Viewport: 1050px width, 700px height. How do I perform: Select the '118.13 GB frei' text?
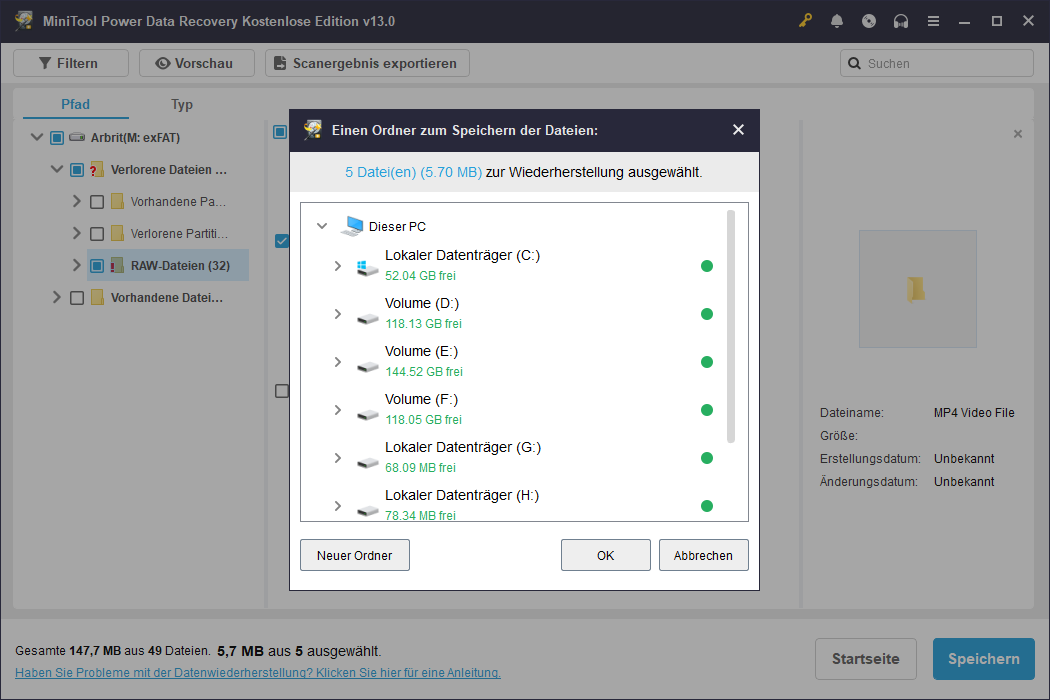(423, 324)
